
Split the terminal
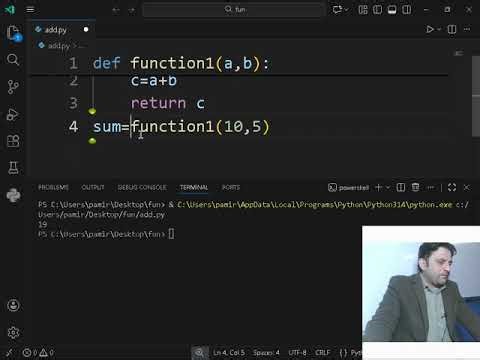click(401, 188)
